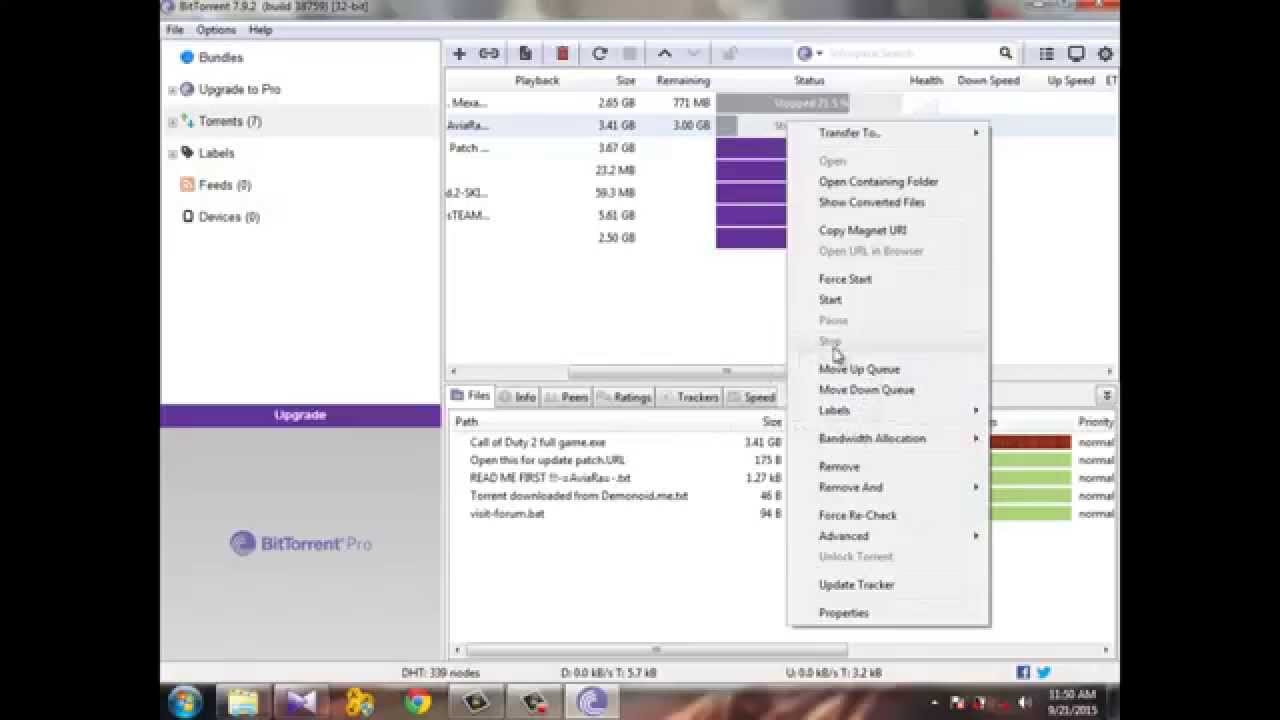Click the Create New Torrent file icon

pyautogui.click(x=525, y=54)
